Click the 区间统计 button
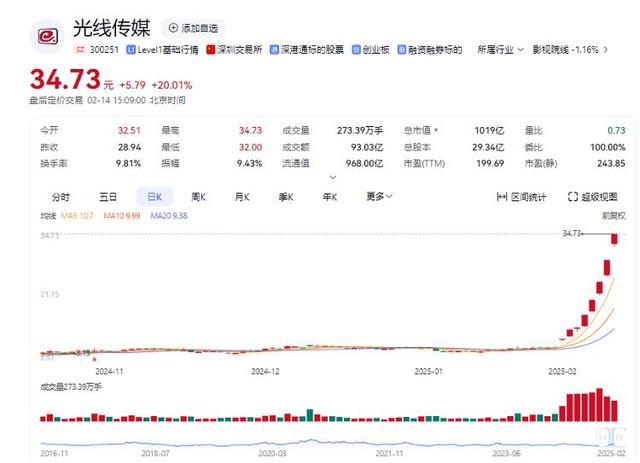Screen dimensions: 640x463 click(521, 197)
